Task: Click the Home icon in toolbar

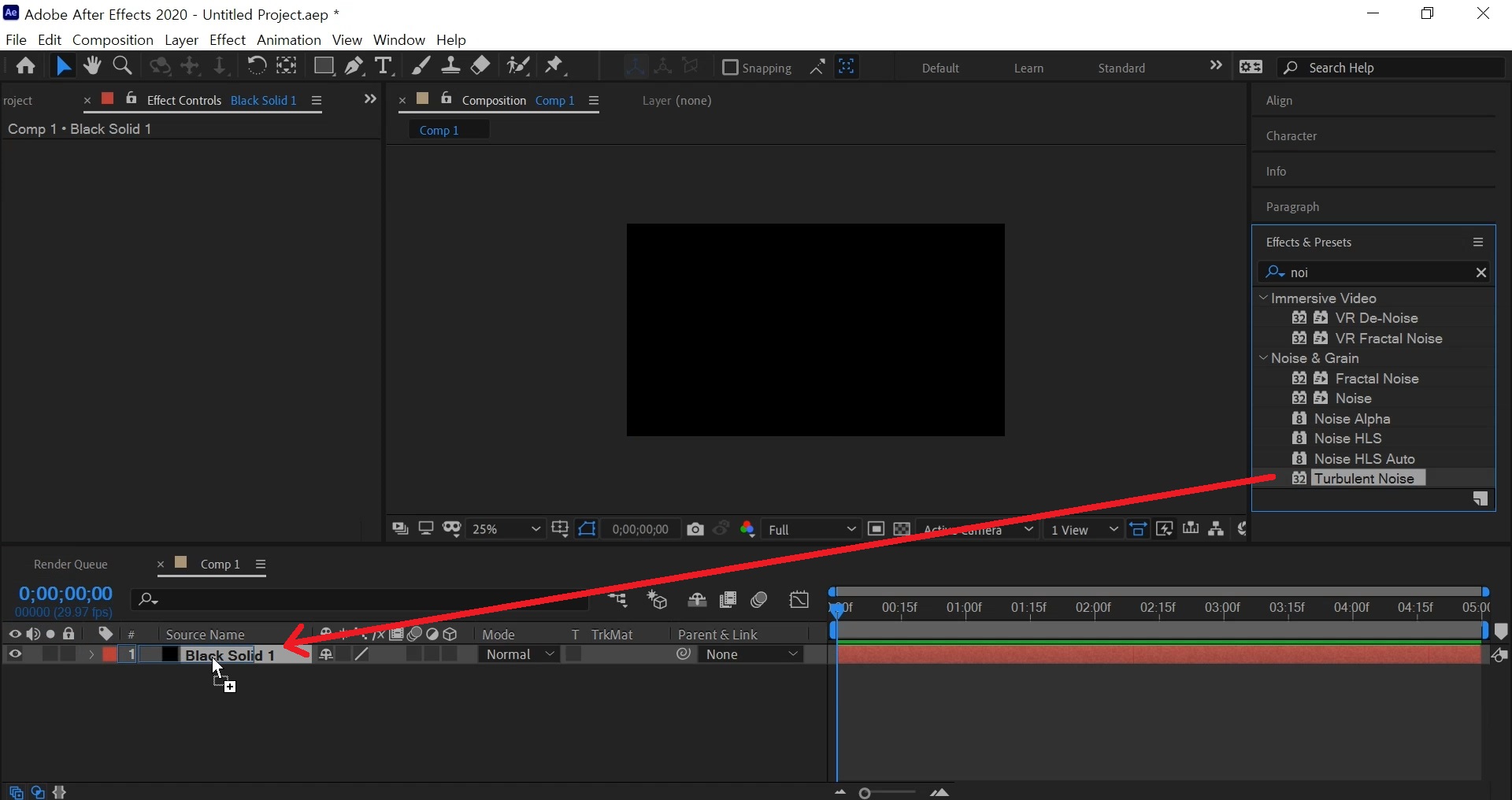Action: coord(26,66)
